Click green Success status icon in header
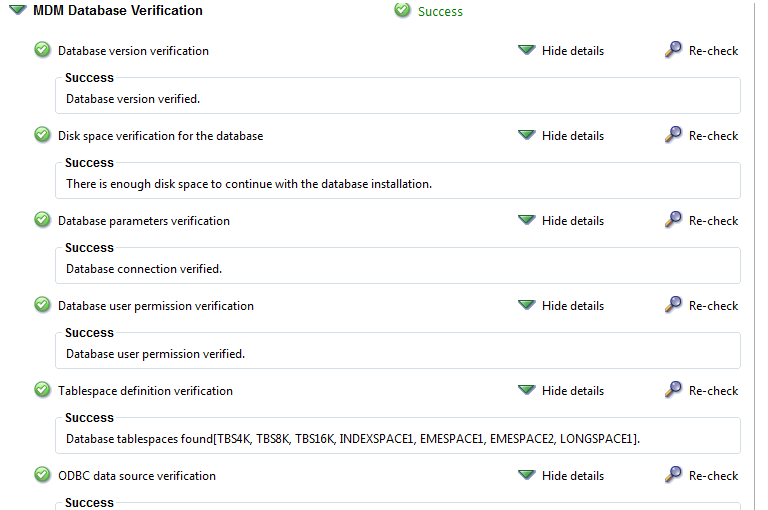 [402, 10]
